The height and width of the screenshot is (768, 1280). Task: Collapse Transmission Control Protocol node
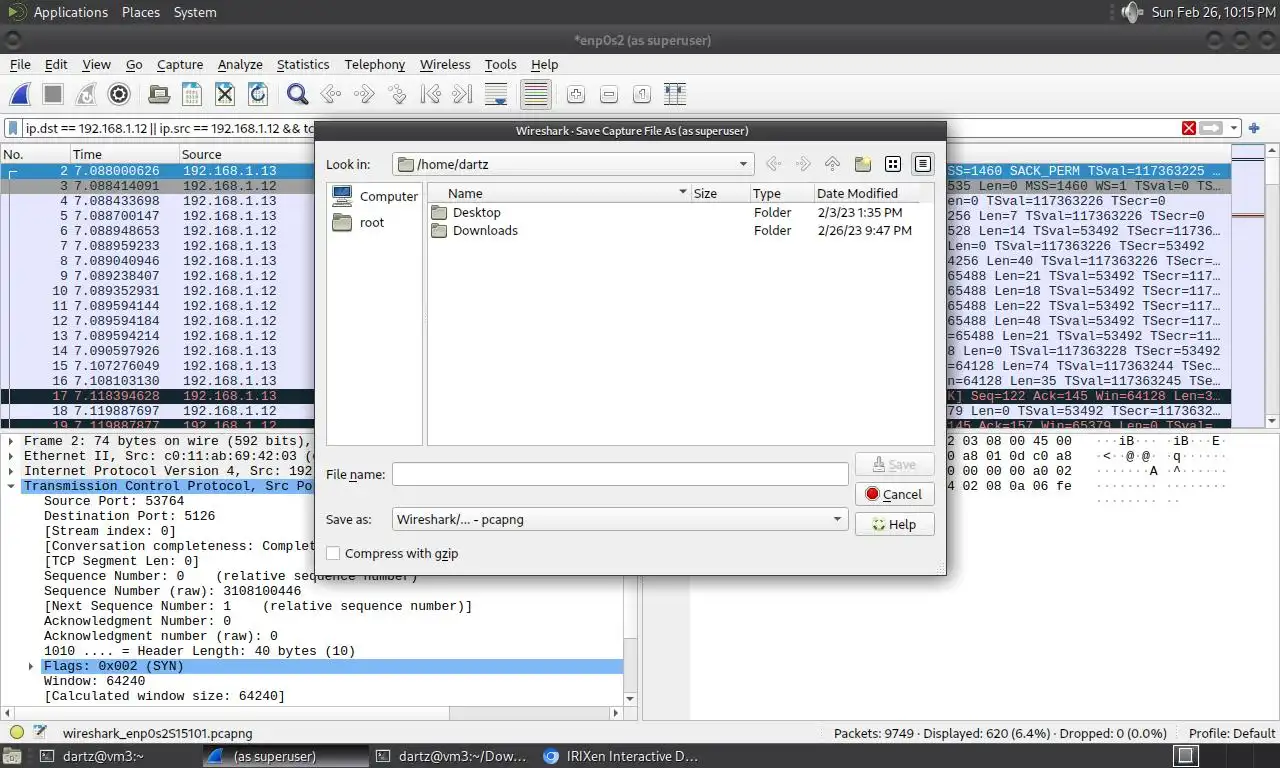11,486
